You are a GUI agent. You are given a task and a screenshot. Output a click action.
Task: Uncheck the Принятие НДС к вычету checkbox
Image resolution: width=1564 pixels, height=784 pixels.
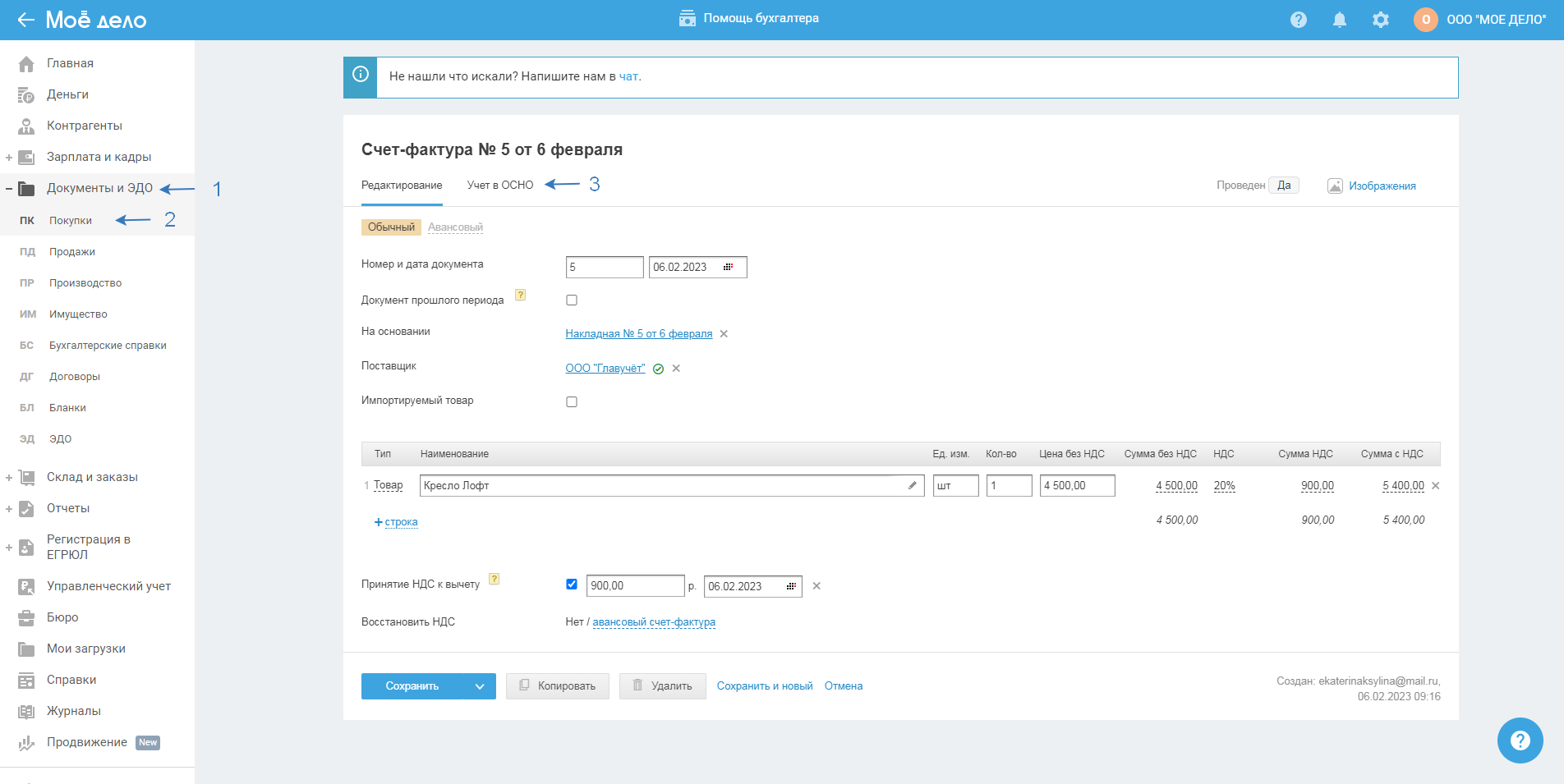point(572,585)
